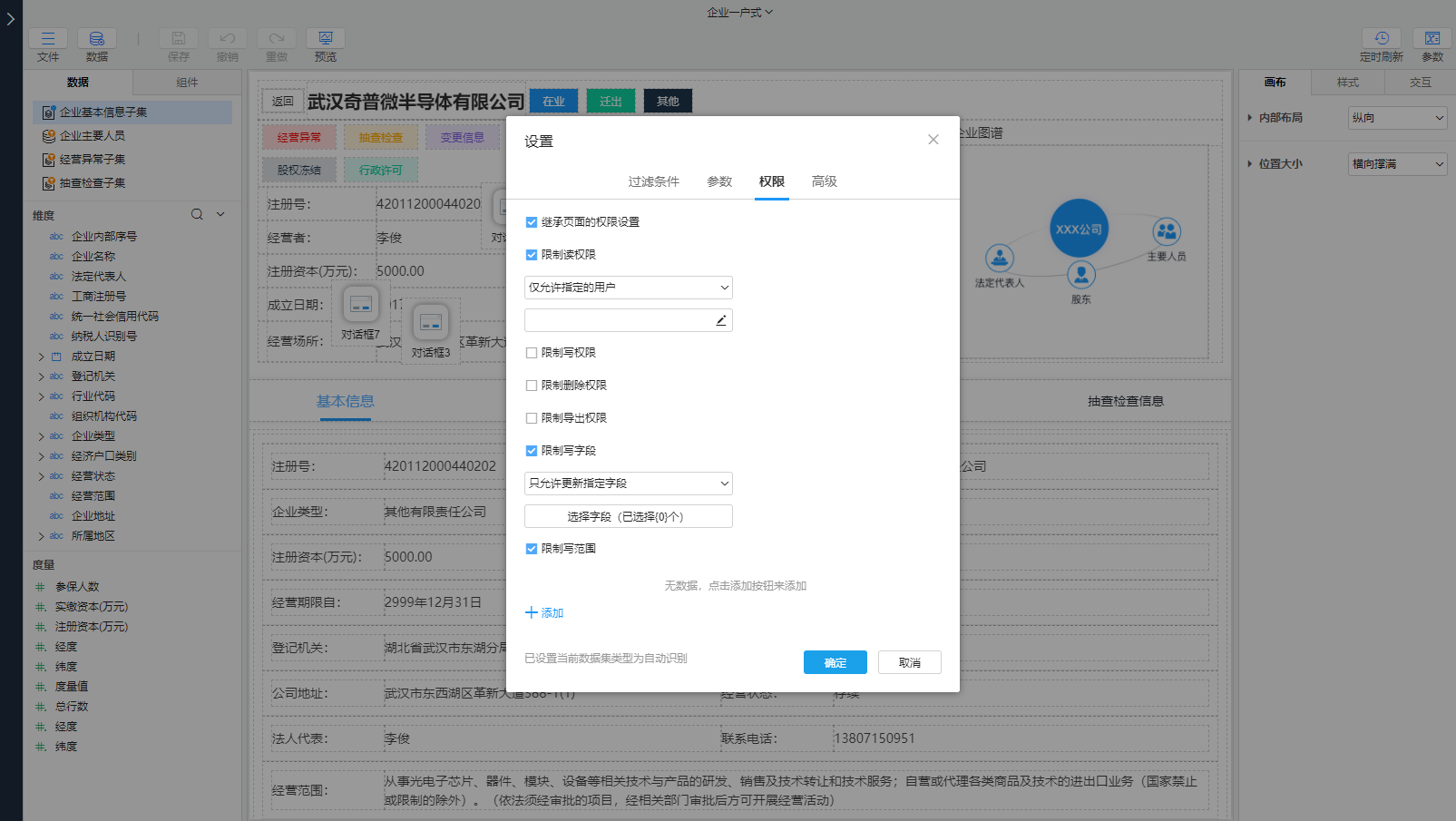Click the 确定 confirm button
Screen dimensions: 1456x821
(835, 662)
